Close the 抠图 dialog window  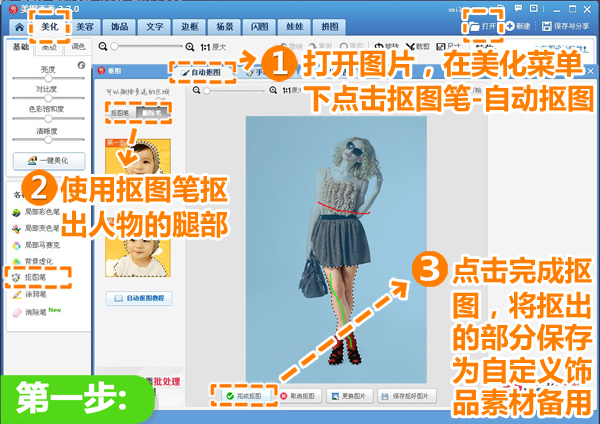coord(590,71)
